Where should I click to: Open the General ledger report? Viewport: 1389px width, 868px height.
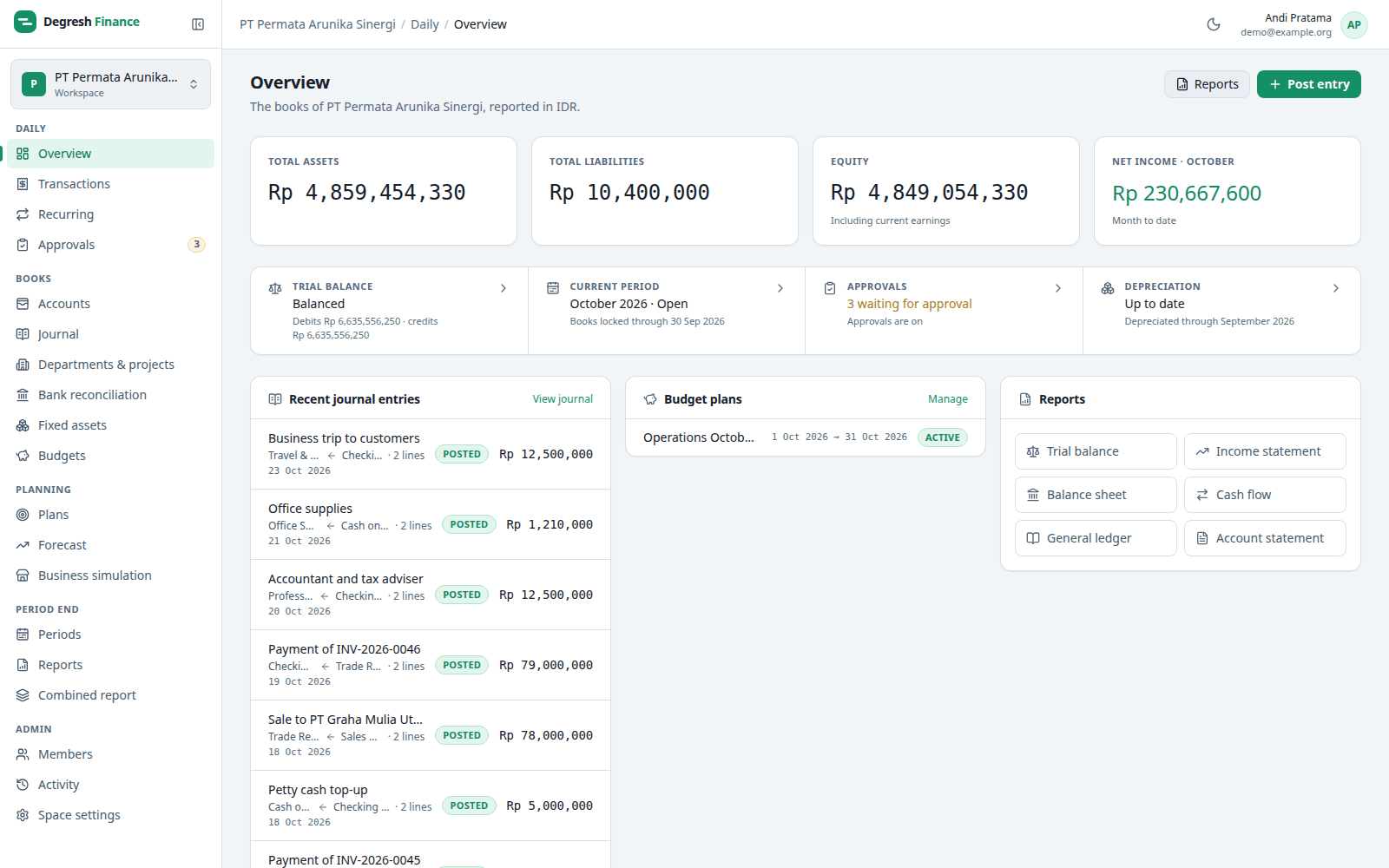point(1096,538)
